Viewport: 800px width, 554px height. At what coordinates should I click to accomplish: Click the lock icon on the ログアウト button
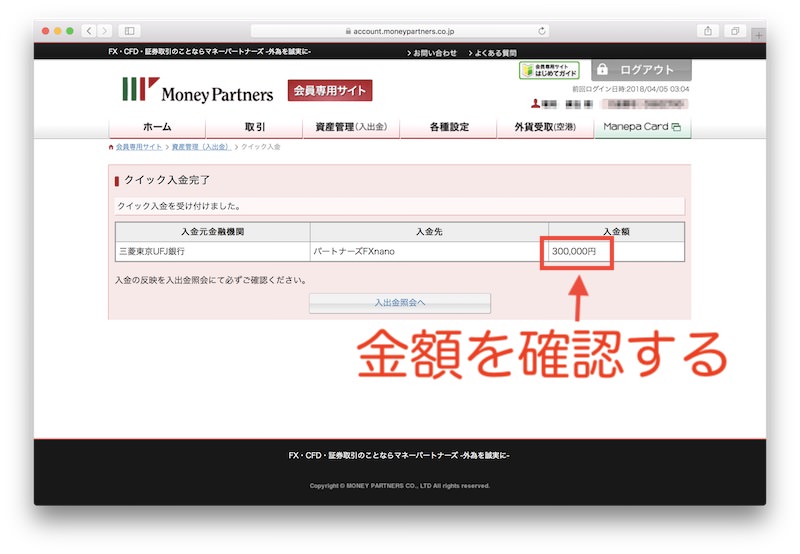tap(603, 69)
